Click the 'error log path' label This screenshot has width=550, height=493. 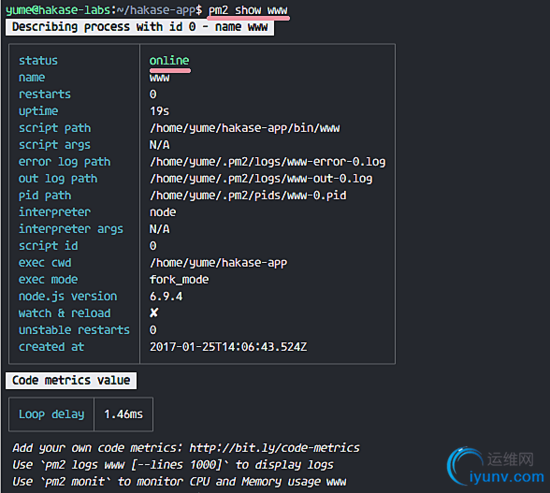65,162
